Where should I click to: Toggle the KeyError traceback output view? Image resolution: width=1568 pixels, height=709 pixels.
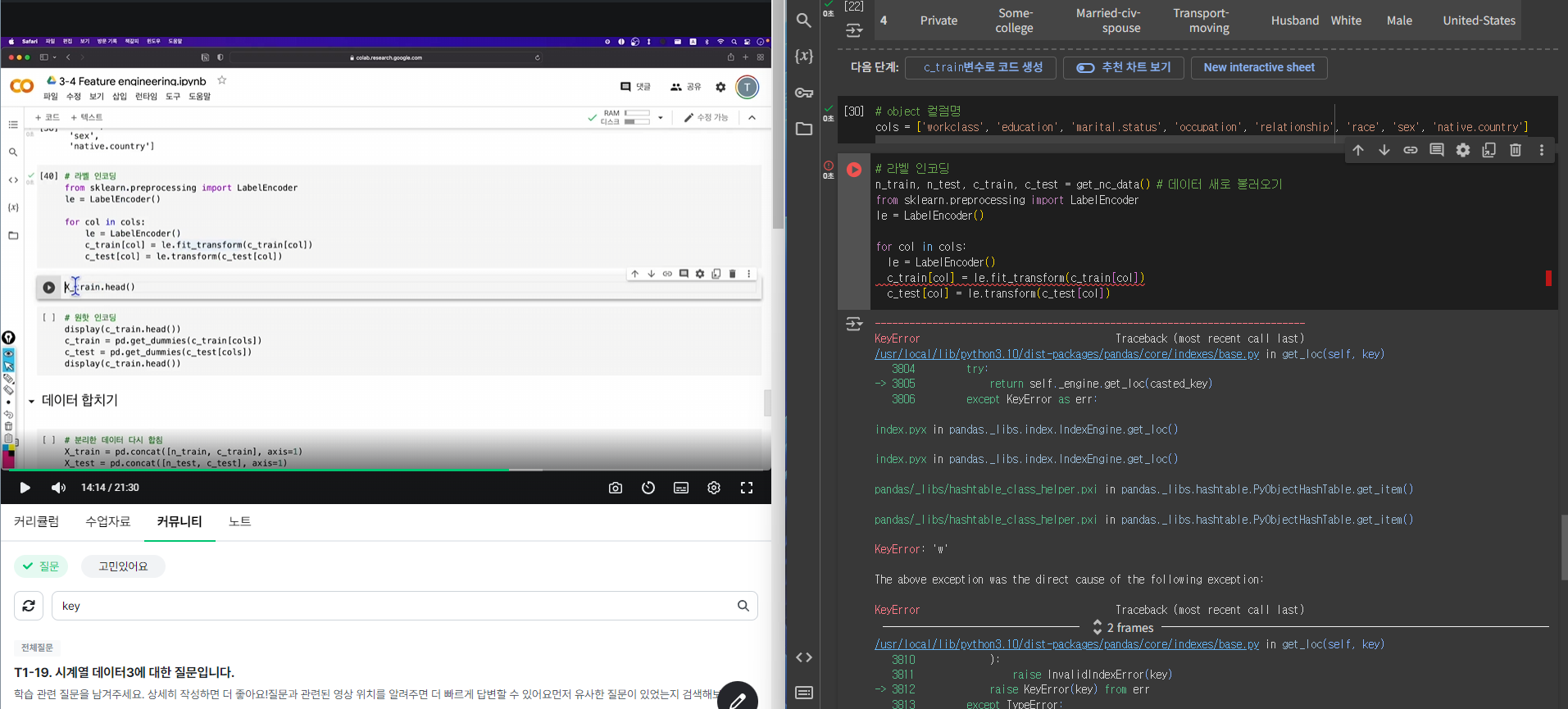[854, 324]
